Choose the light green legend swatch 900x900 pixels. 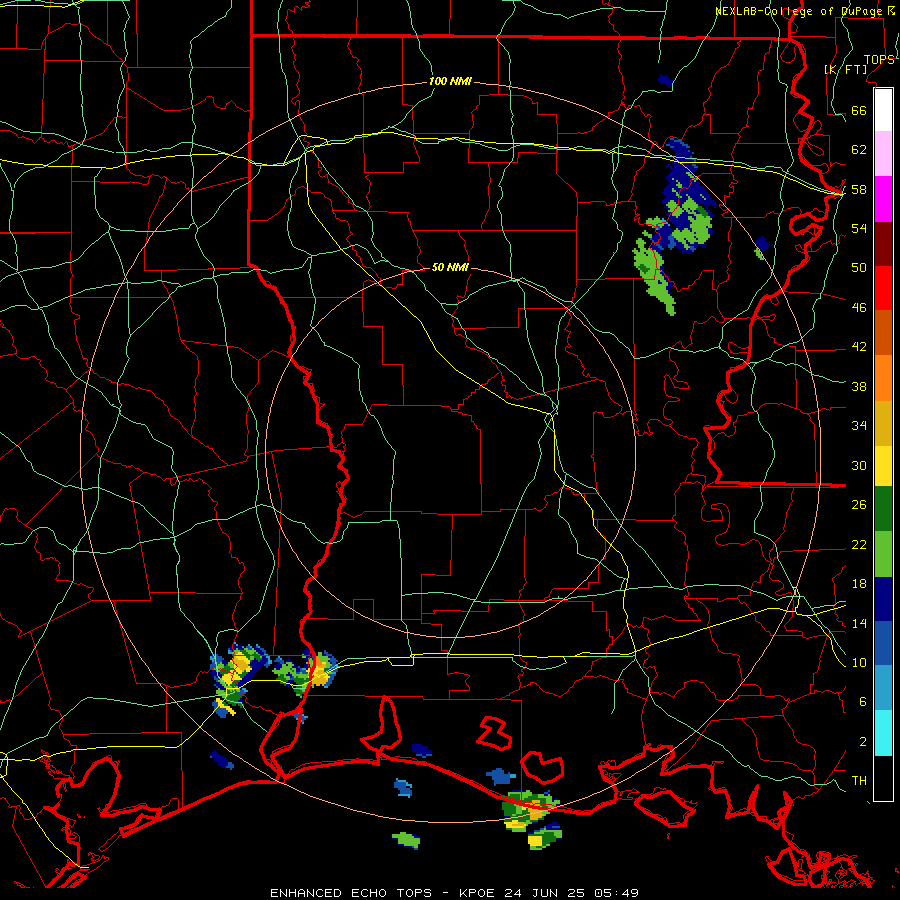883,554
